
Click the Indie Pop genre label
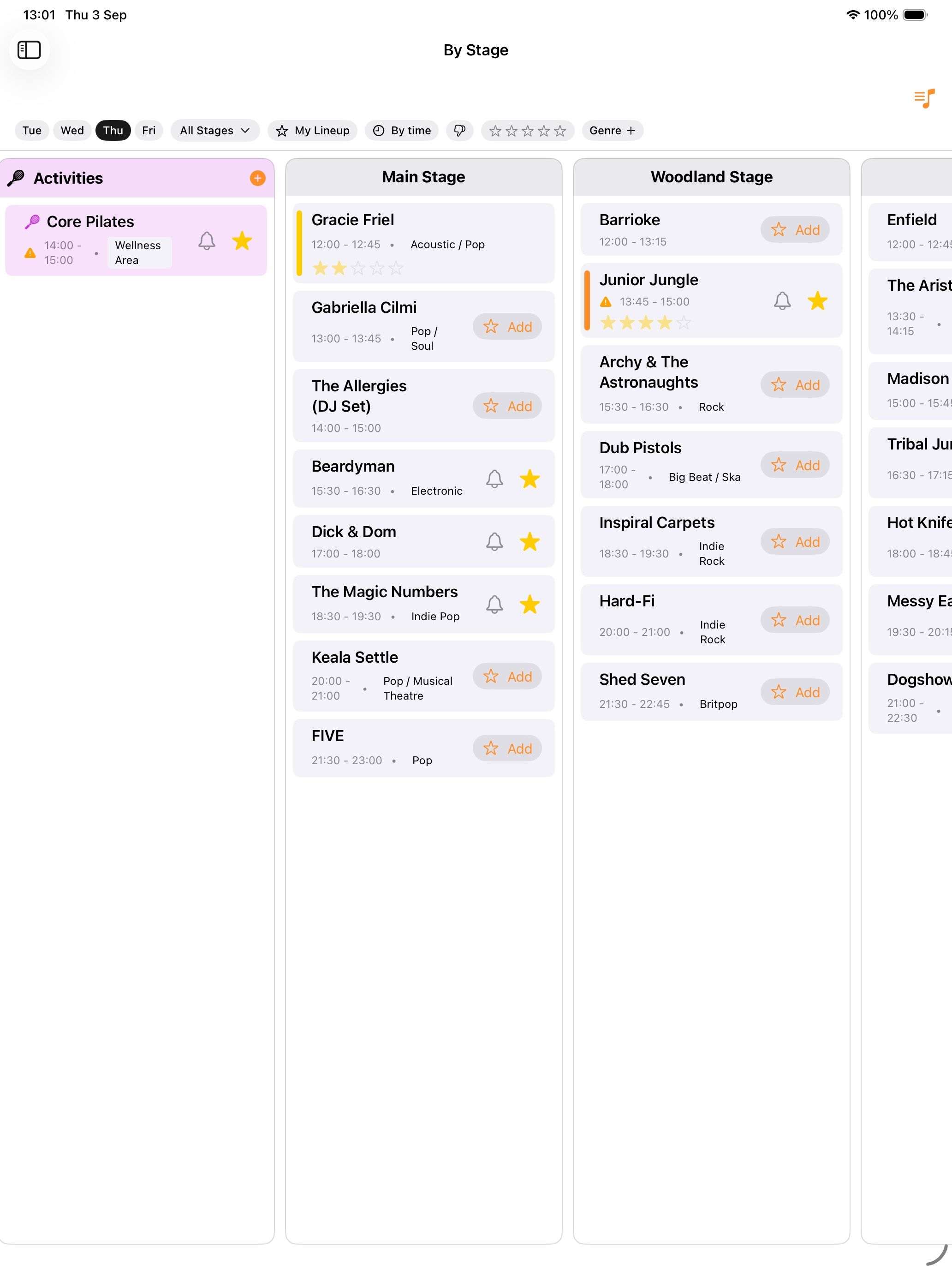(x=435, y=616)
